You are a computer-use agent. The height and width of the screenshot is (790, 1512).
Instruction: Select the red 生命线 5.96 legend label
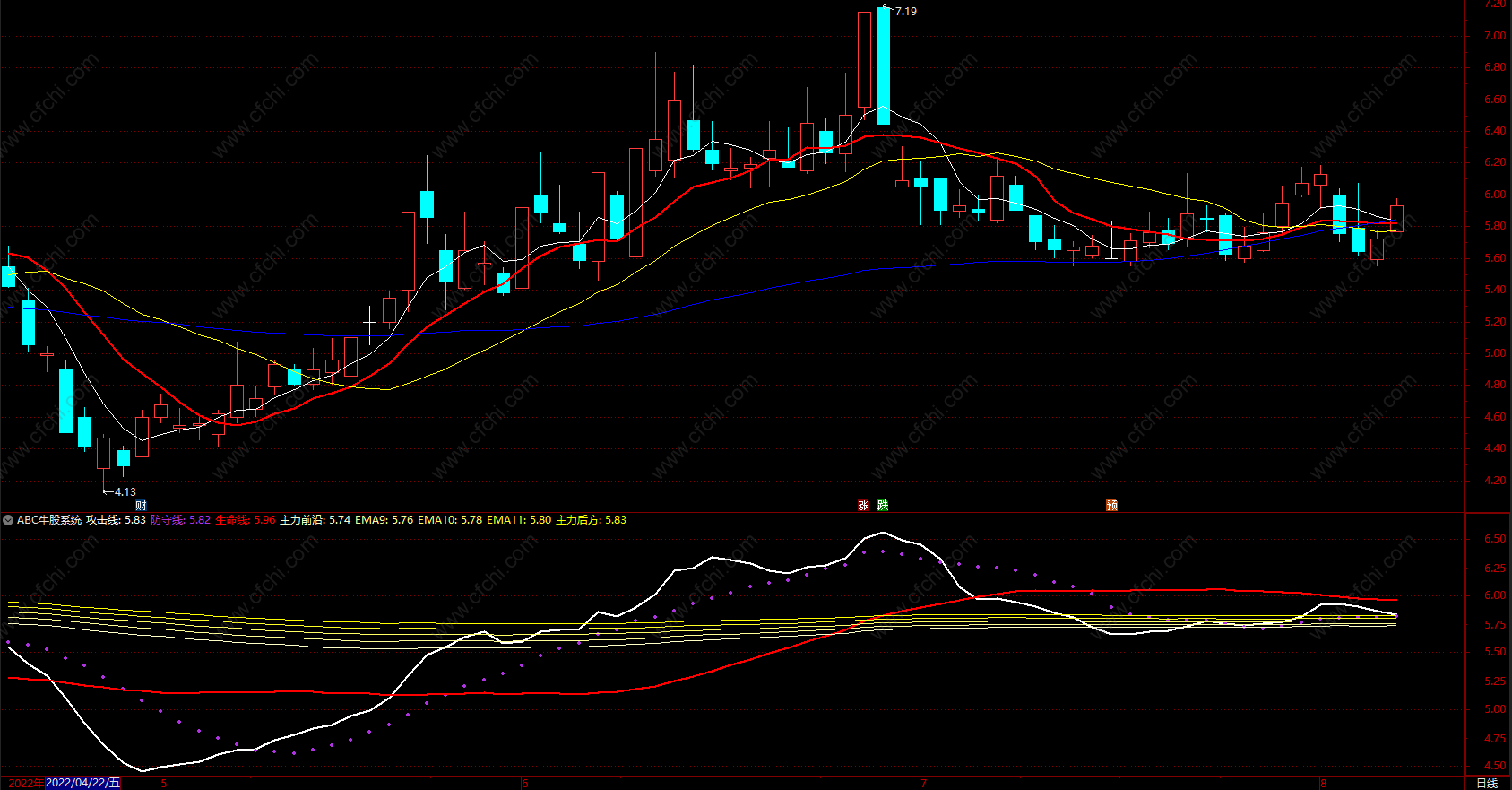click(x=246, y=520)
